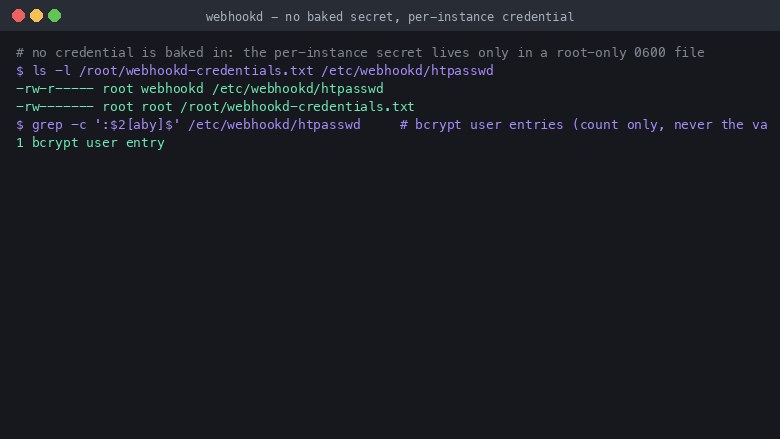The image size is (780, 439).
Task: Click the 'grep -c' command text
Action: point(59,125)
